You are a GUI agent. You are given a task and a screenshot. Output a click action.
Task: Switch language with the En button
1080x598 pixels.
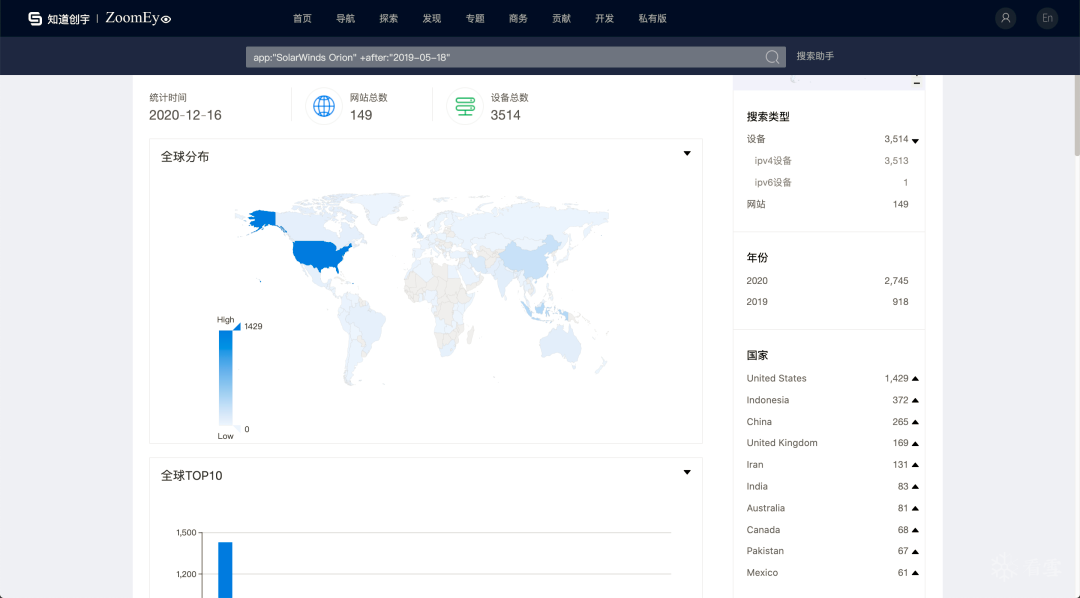[x=1047, y=19]
